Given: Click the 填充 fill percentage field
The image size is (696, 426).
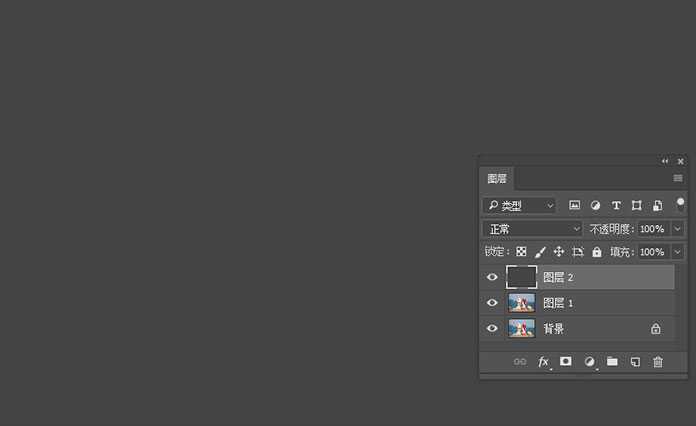Looking at the screenshot, I should (652, 252).
